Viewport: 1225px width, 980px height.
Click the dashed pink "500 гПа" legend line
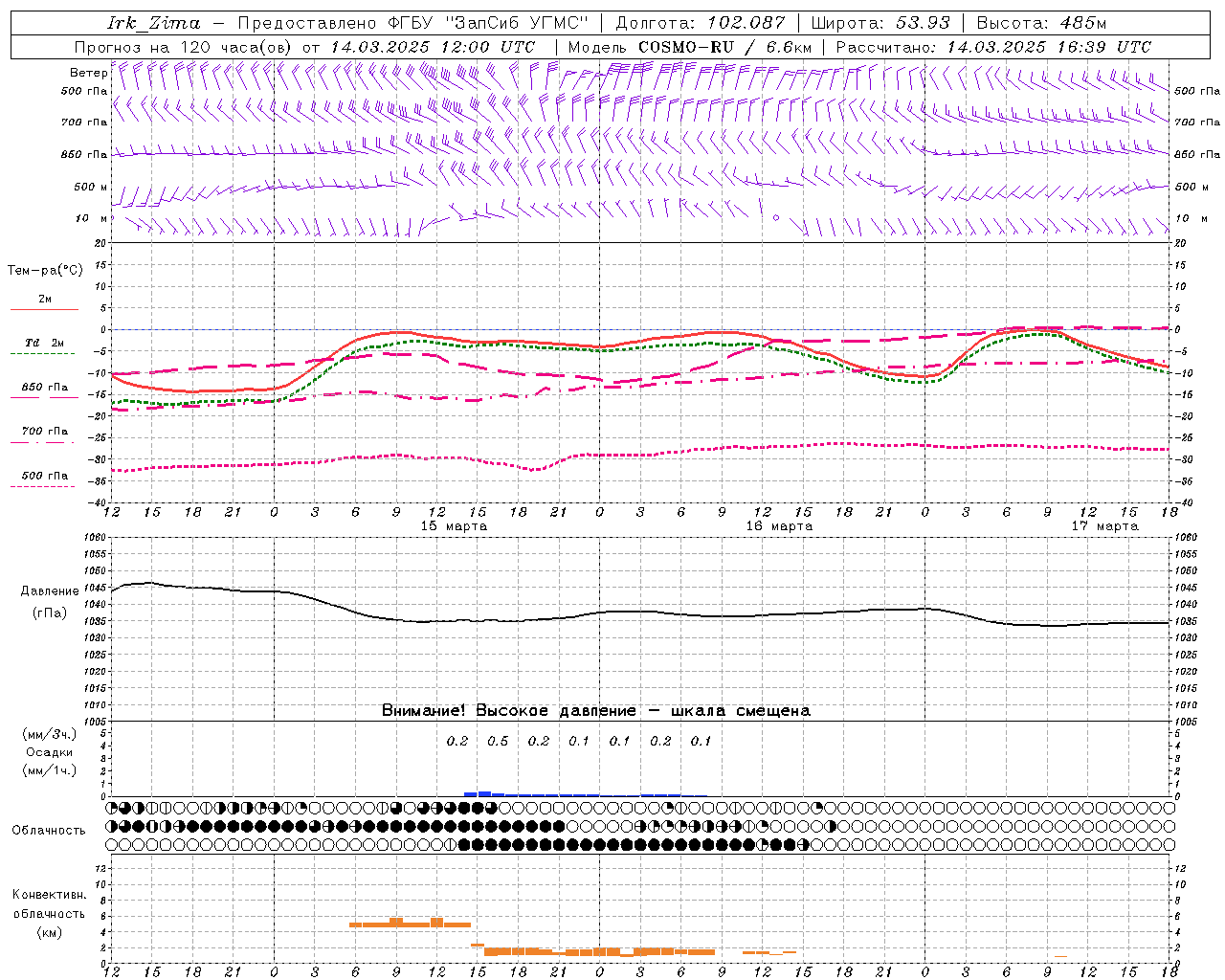44,487
